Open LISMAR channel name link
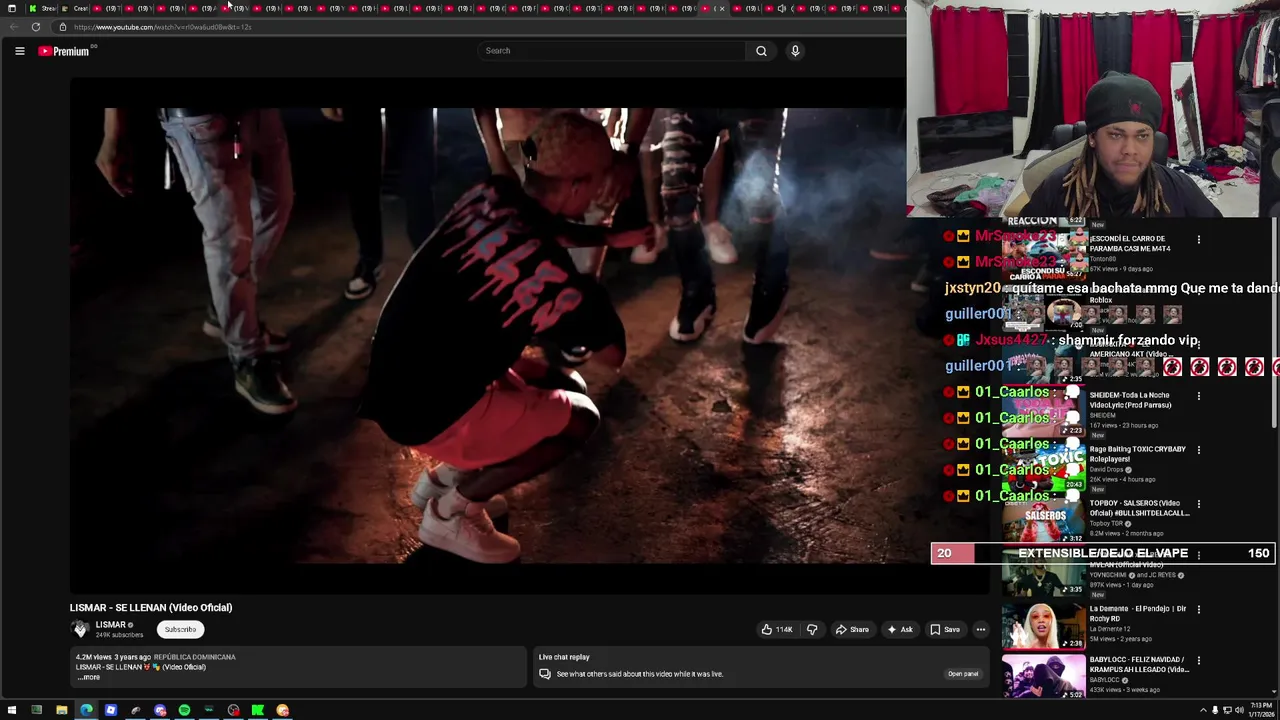The height and width of the screenshot is (720, 1280). (x=110, y=625)
